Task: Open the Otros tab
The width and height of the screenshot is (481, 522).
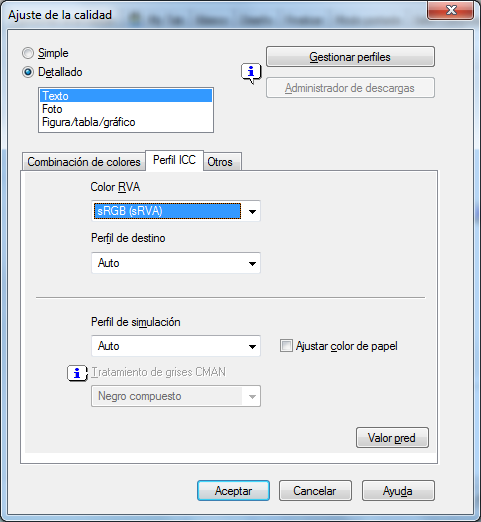Action: (x=221, y=162)
